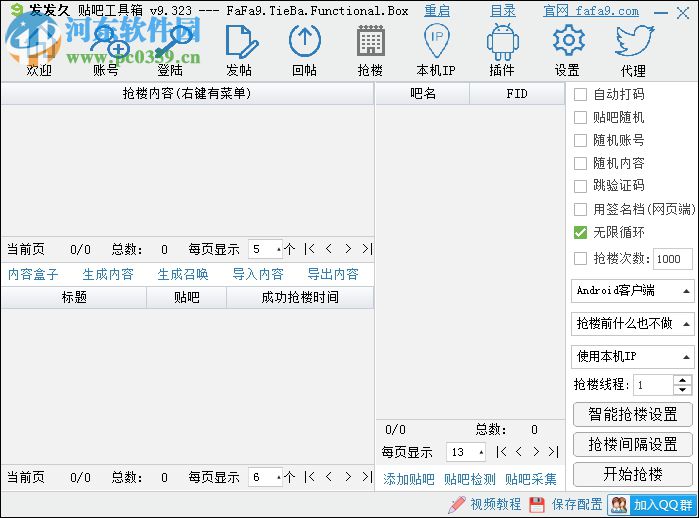Go to last page in 抢楼内容 pager
This screenshot has height=518, width=699.
367,249
